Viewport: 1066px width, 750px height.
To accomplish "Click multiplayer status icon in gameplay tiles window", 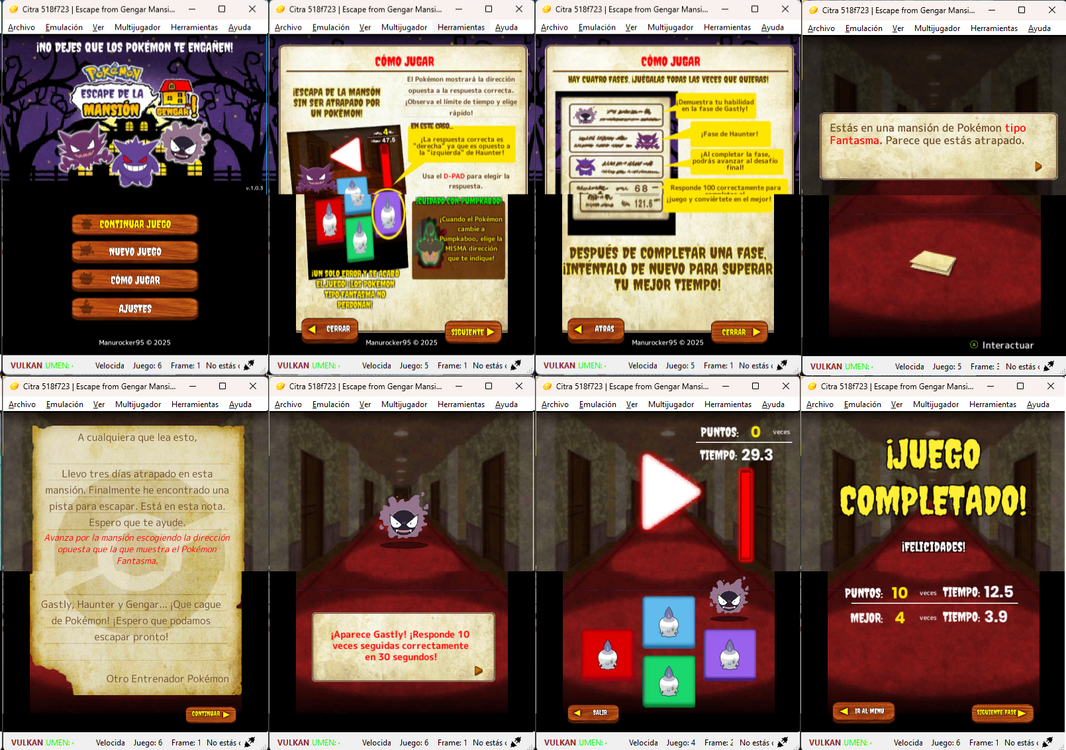I will pos(783,743).
